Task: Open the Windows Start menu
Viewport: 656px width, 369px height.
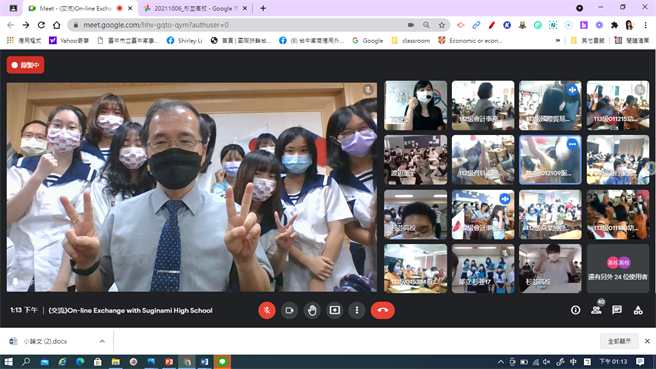Action: [8, 362]
